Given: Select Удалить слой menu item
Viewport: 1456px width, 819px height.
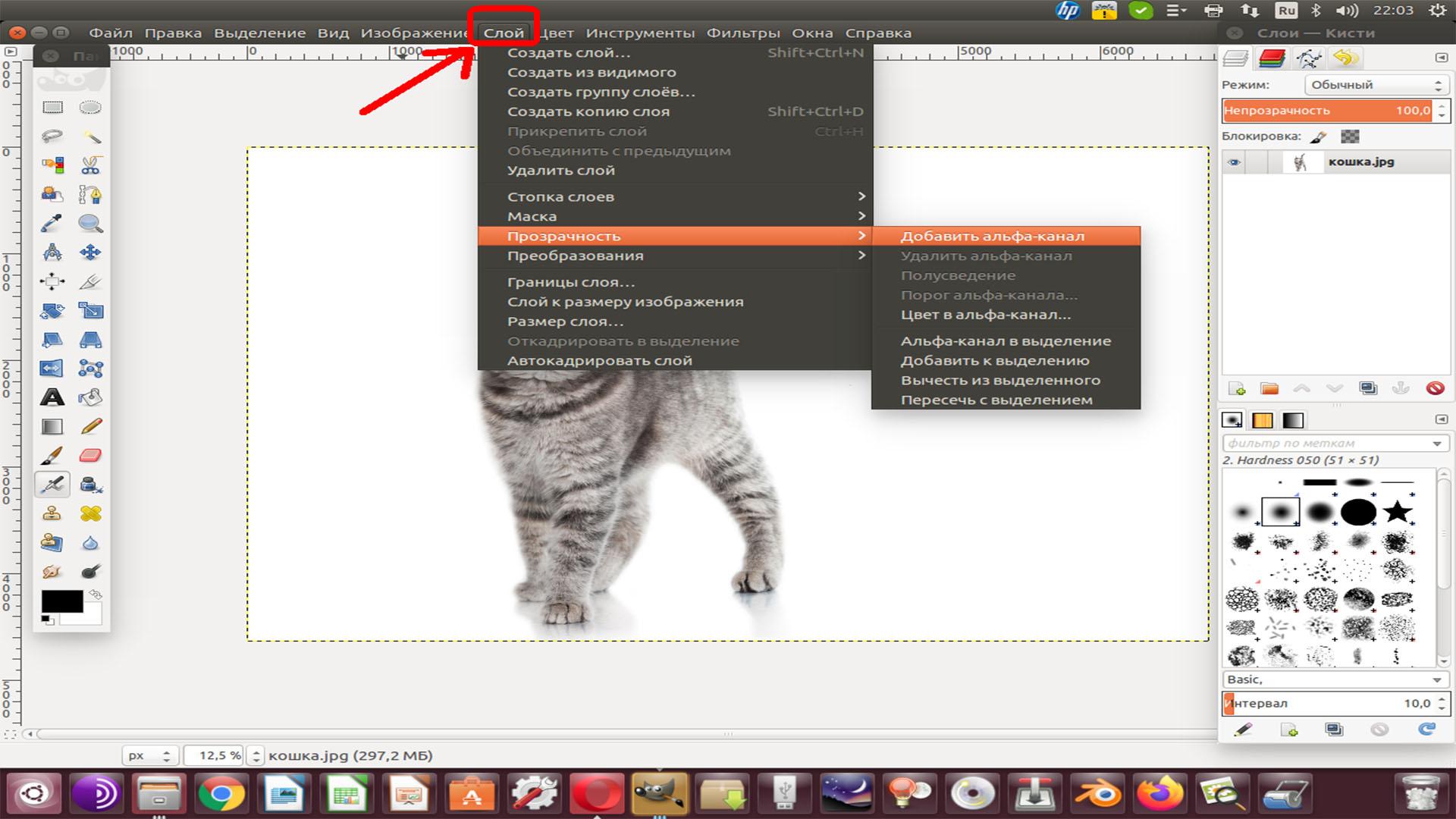Looking at the screenshot, I should point(561,169).
